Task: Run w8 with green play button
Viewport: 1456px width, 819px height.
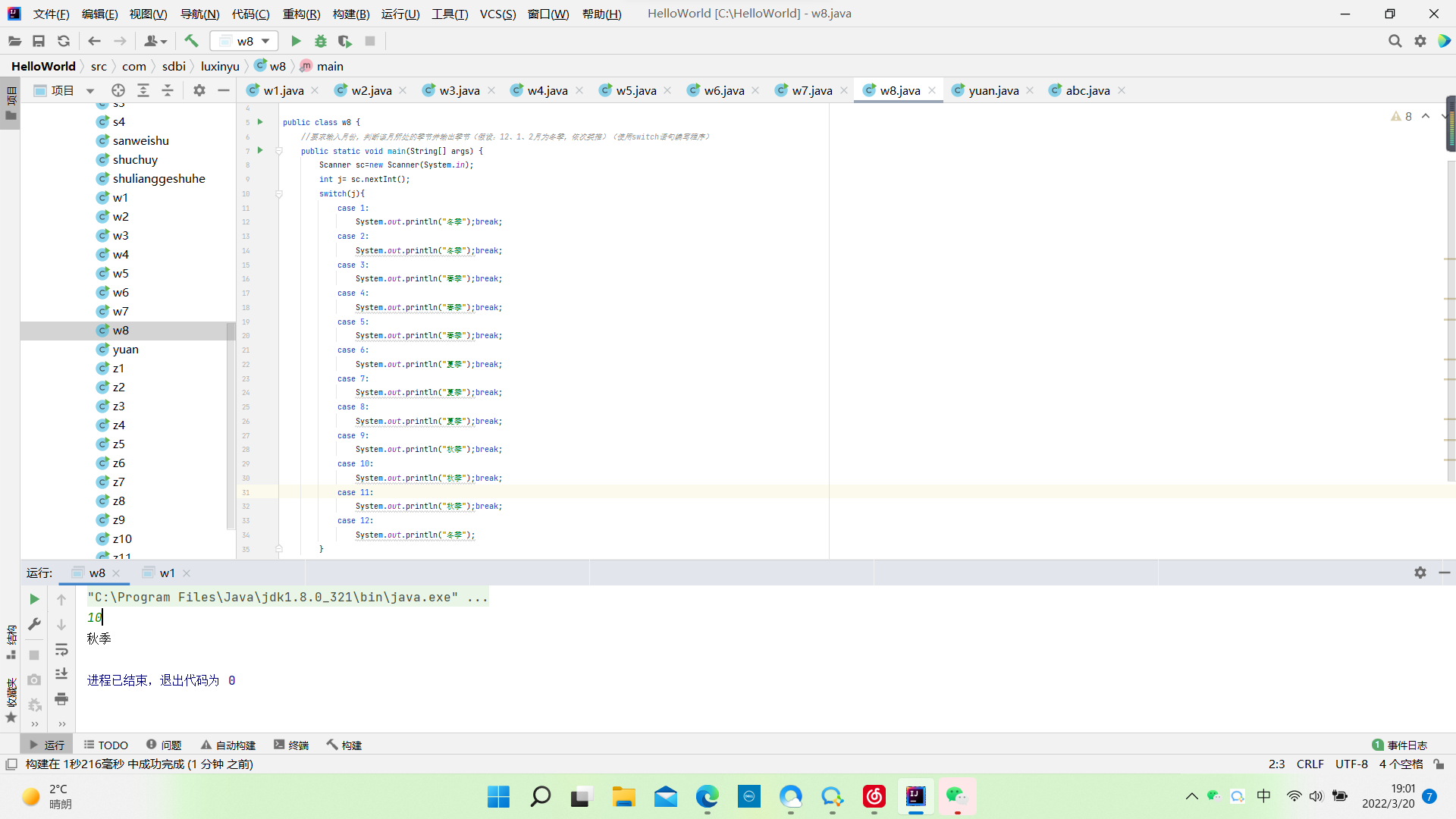Action: pyautogui.click(x=296, y=41)
